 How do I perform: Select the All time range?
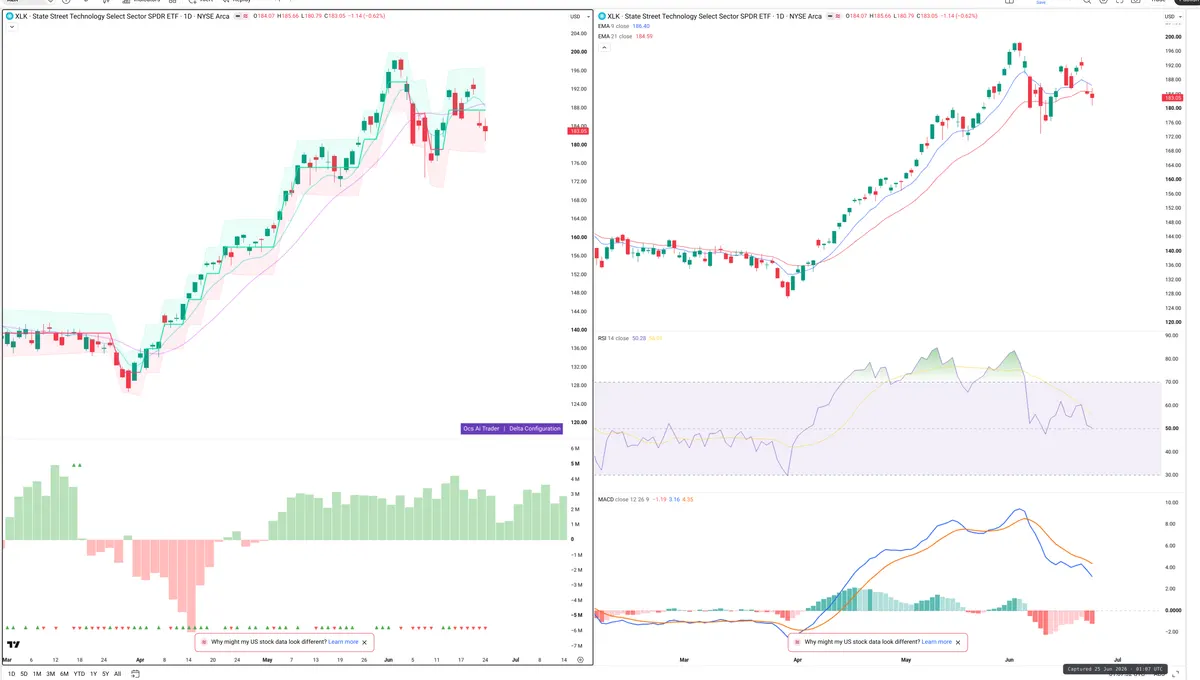point(118,674)
